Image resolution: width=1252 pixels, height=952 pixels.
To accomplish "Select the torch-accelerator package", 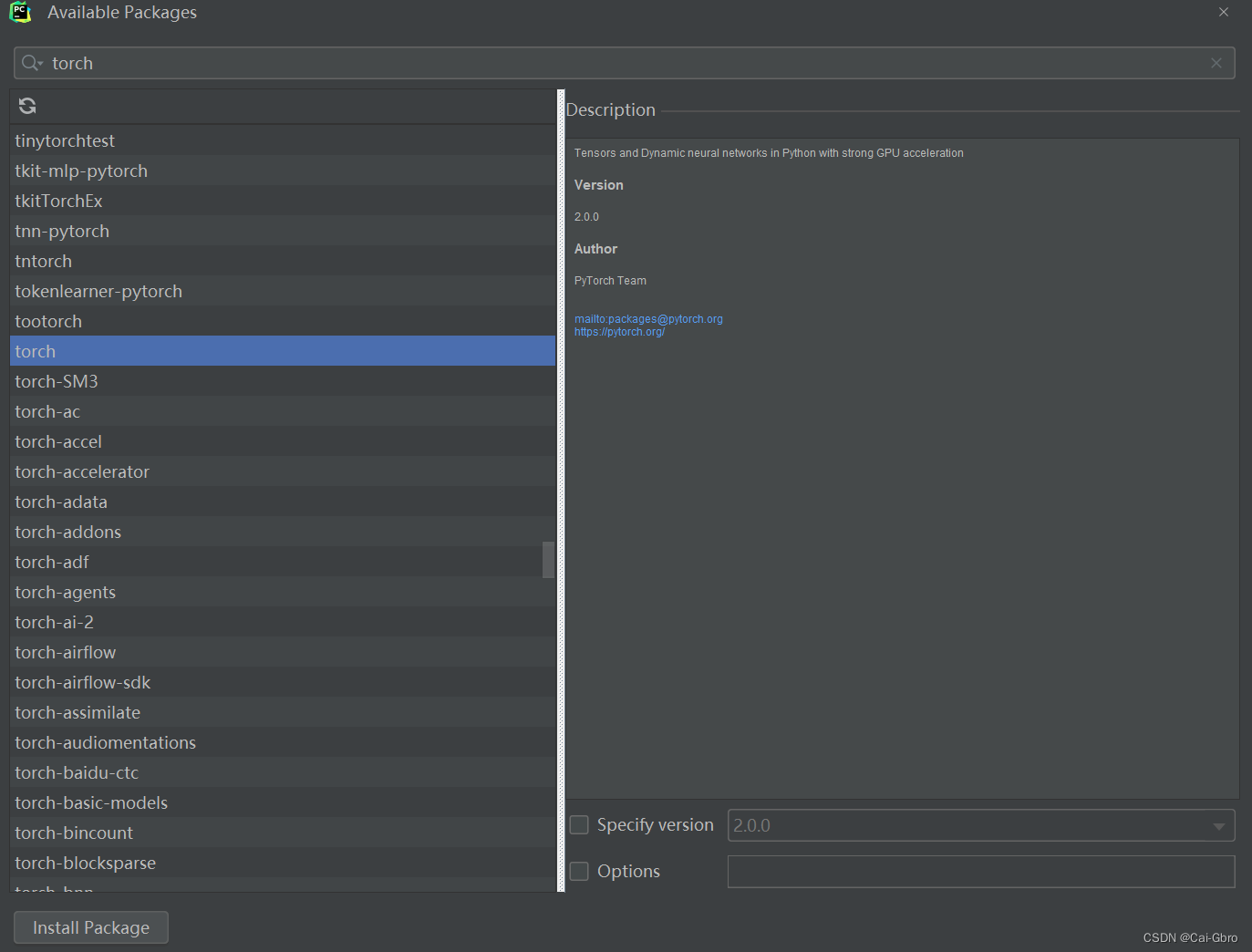I will click(x=283, y=471).
